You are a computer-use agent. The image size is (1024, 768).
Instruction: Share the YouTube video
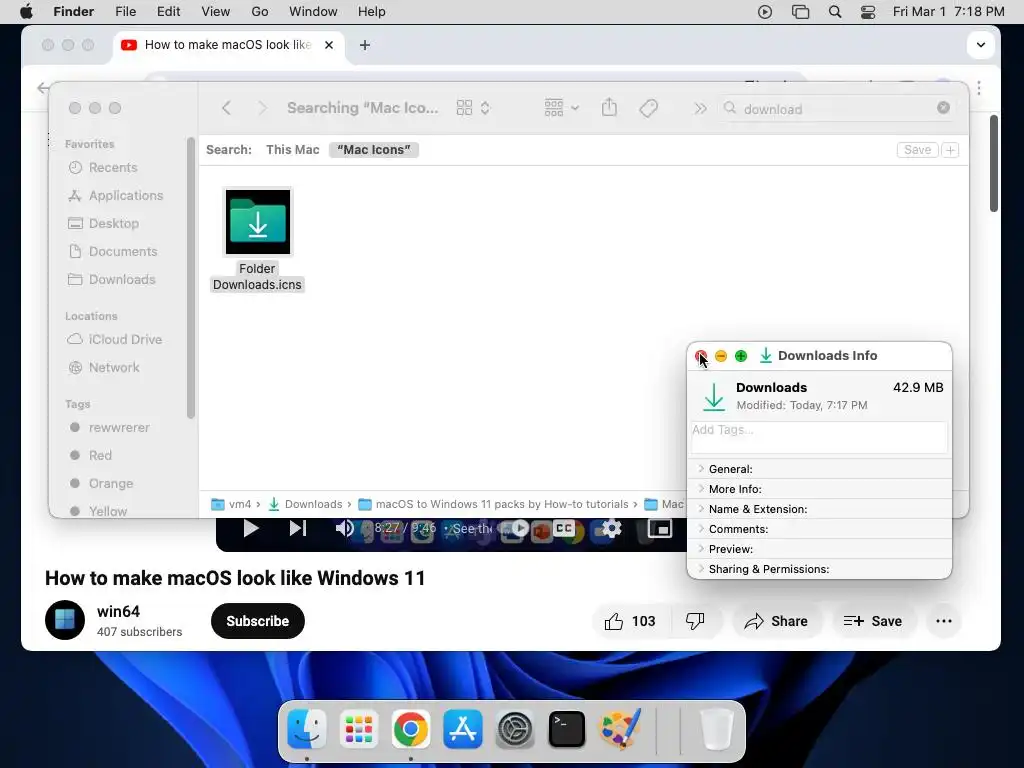tap(776, 621)
